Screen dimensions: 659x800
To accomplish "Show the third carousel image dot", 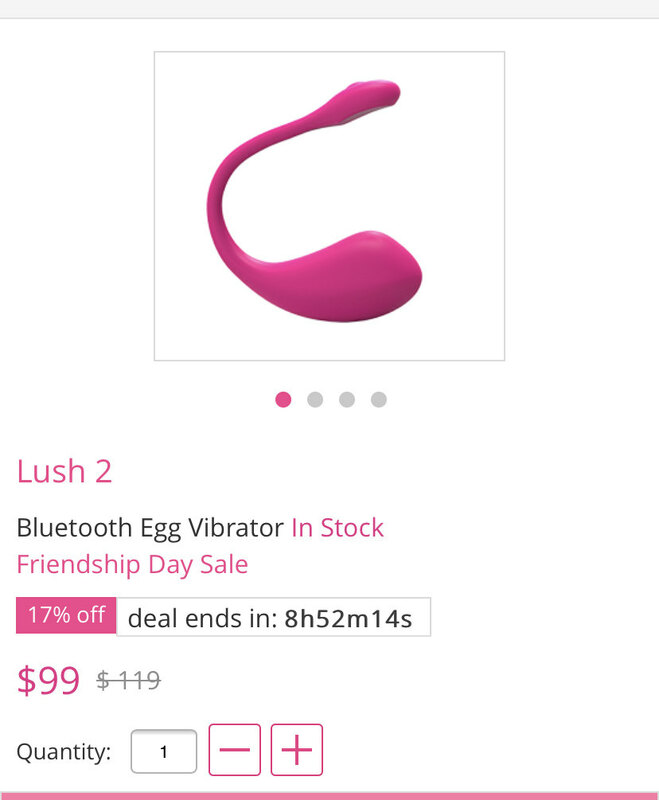I will [347, 399].
